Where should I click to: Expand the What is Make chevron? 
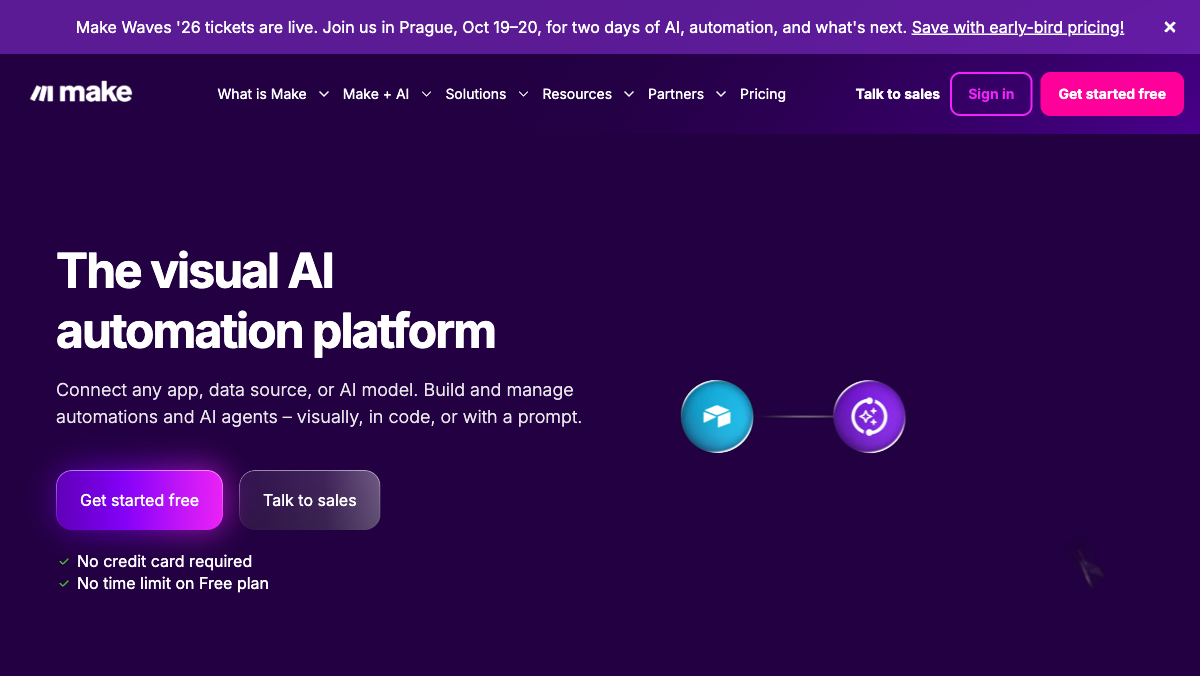[x=324, y=94]
